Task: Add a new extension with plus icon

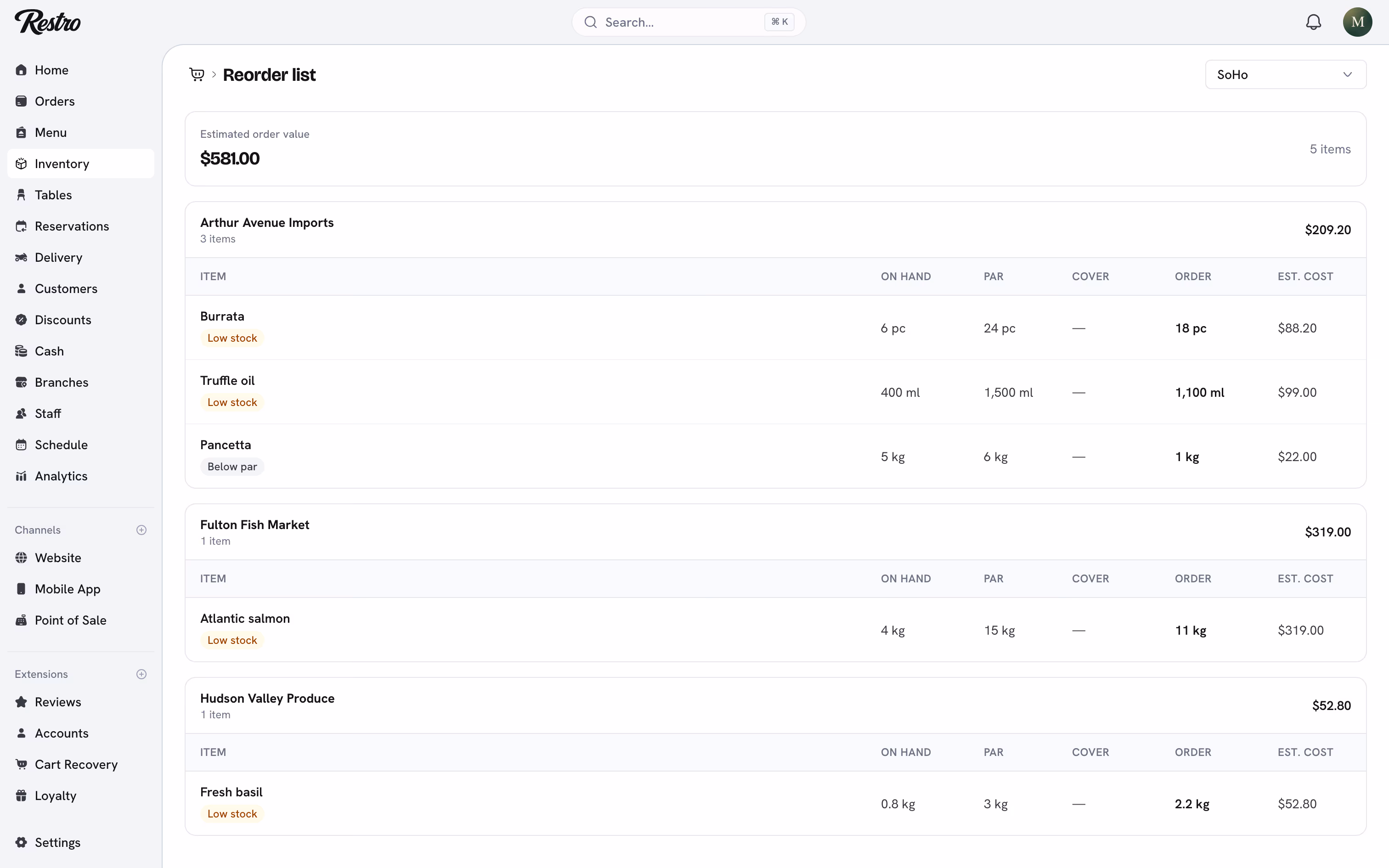Action: point(141,674)
